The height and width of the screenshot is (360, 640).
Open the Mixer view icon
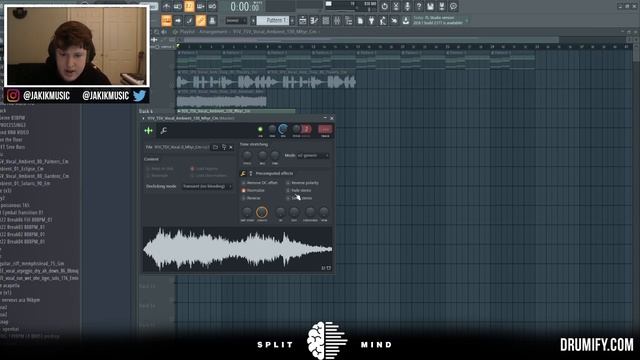click(337, 20)
